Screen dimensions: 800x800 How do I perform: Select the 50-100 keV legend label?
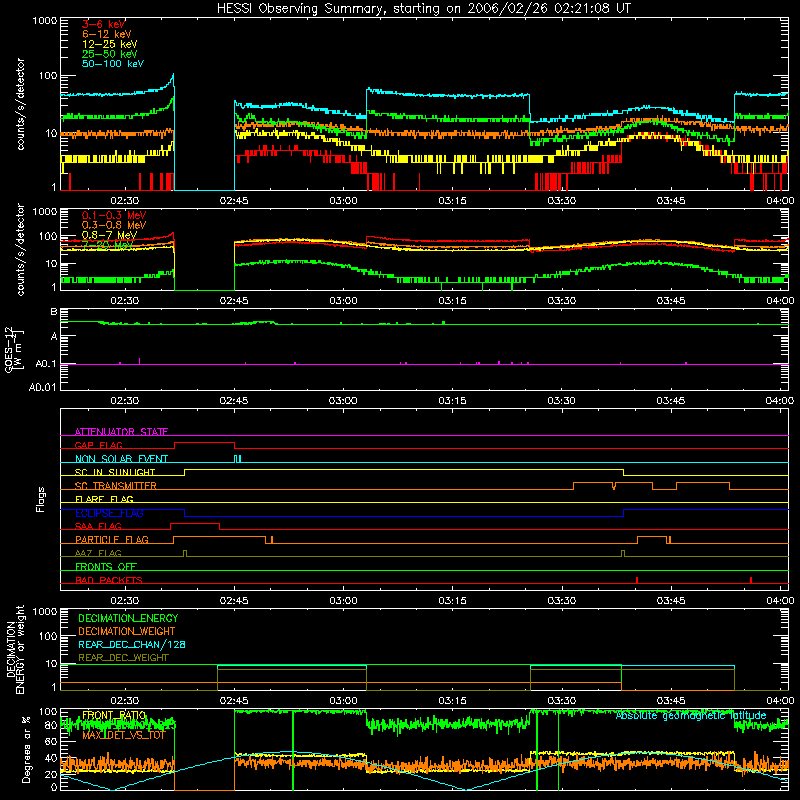(x=113, y=64)
